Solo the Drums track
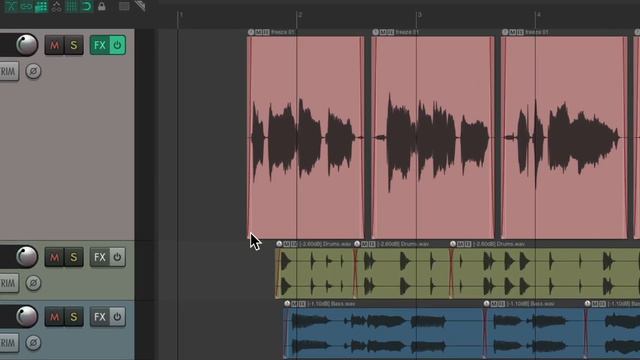 point(74,257)
